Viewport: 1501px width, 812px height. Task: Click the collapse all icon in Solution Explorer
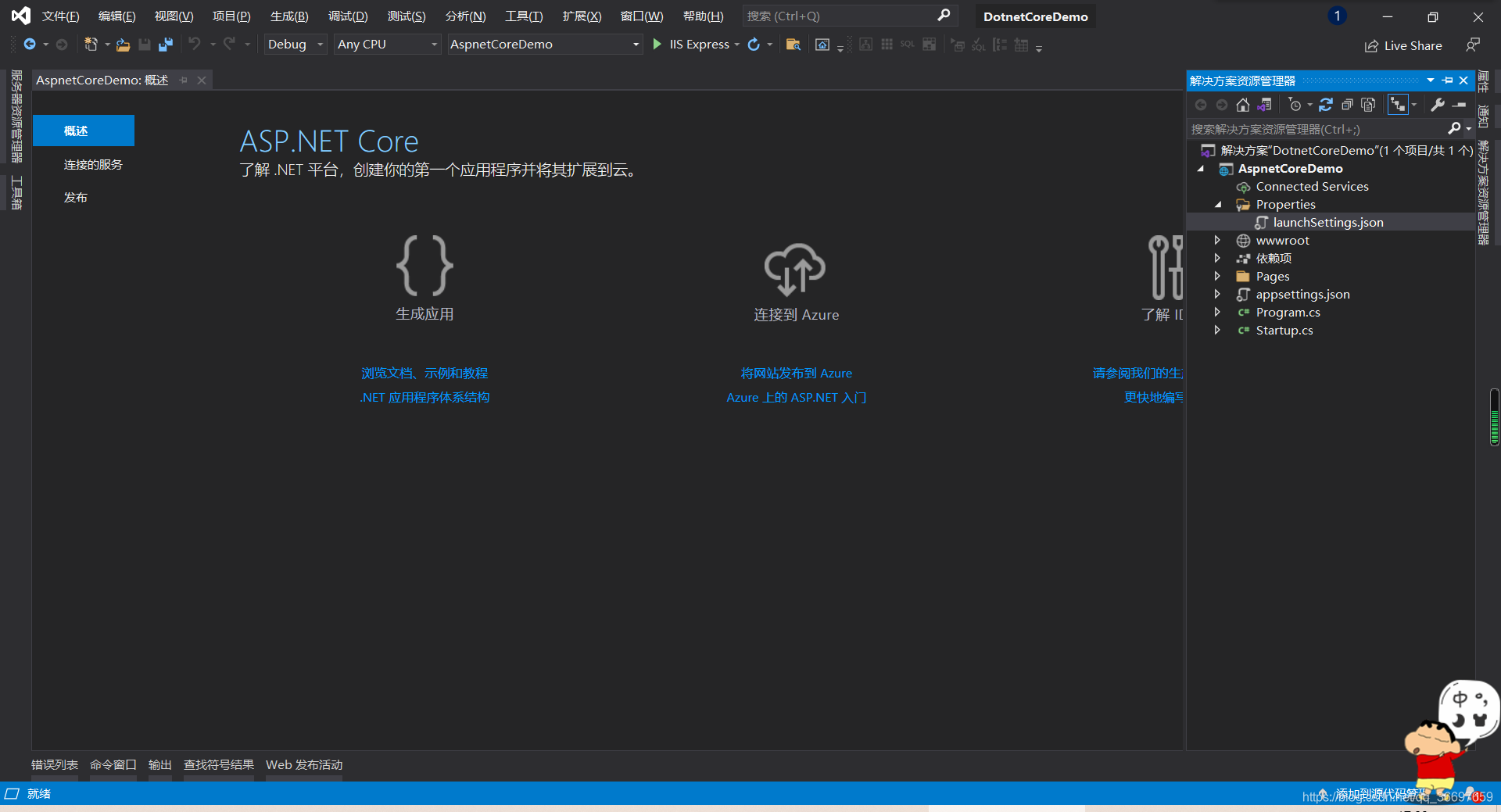[1347, 105]
